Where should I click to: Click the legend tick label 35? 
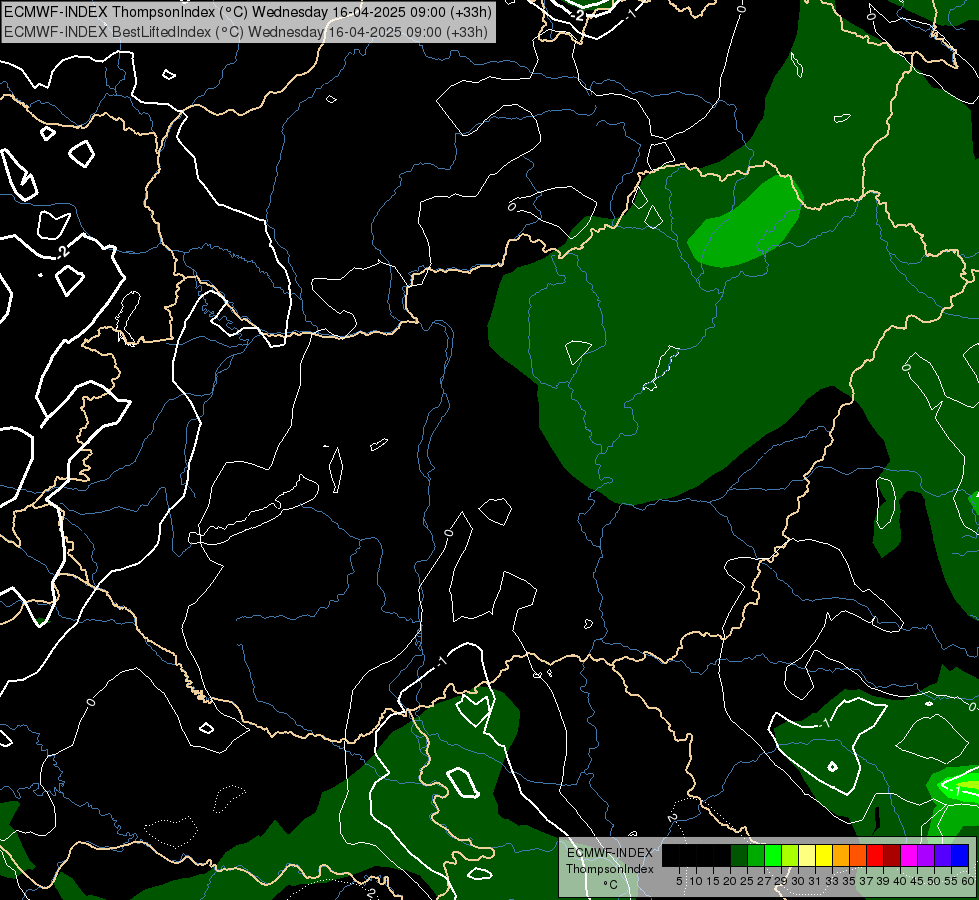point(849,881)
